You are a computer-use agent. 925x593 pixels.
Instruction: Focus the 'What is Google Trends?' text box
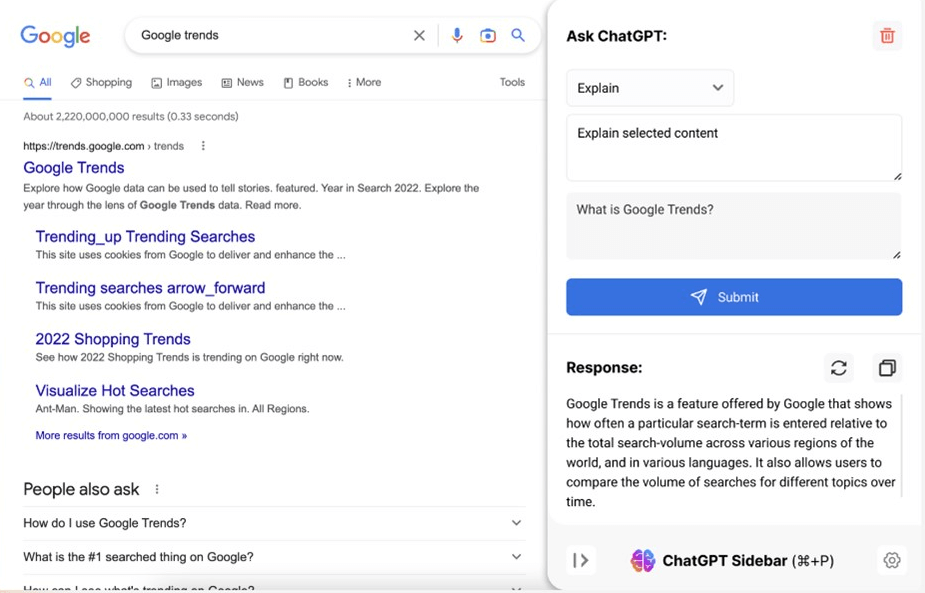pyautogui.click(x=734, y=226)
